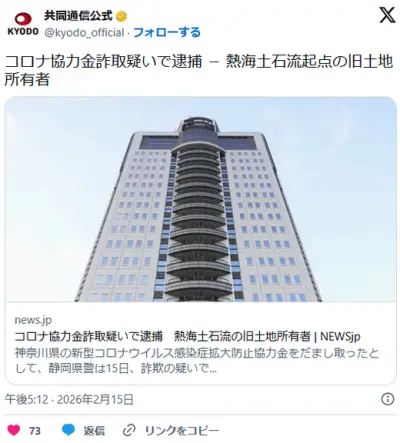Open the @kyodo_official handle
This screenshot has height=443, width=400.
pyautogui.click(x=84, y=33)
